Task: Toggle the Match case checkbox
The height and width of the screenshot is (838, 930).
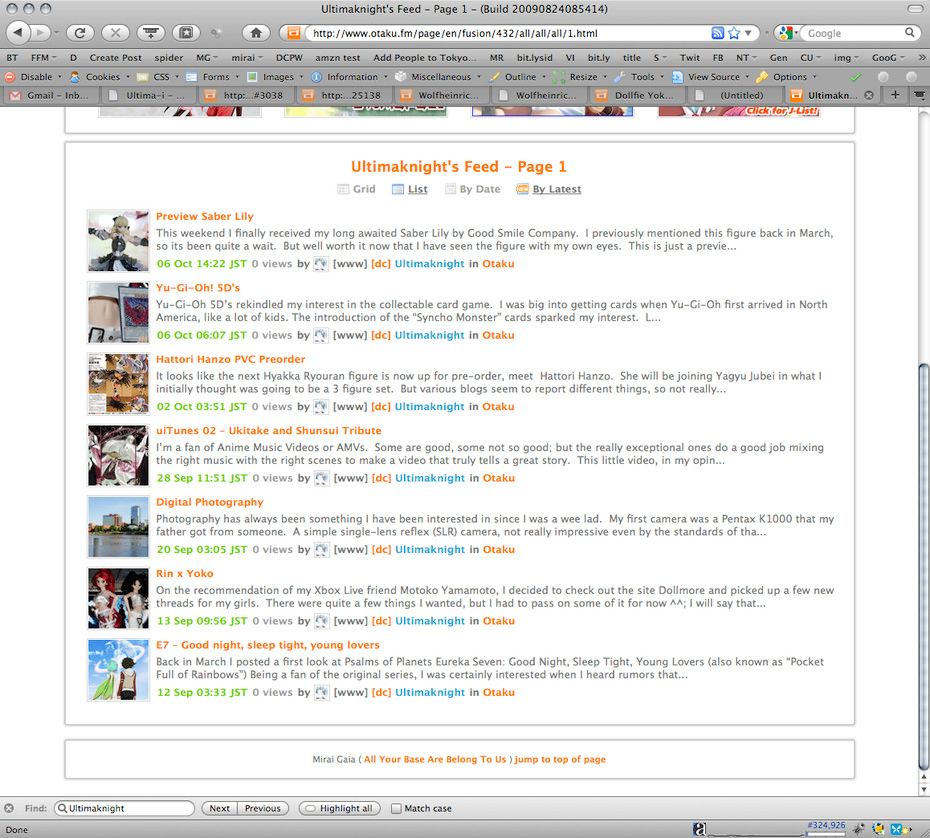Action: [x=397, y=808]
